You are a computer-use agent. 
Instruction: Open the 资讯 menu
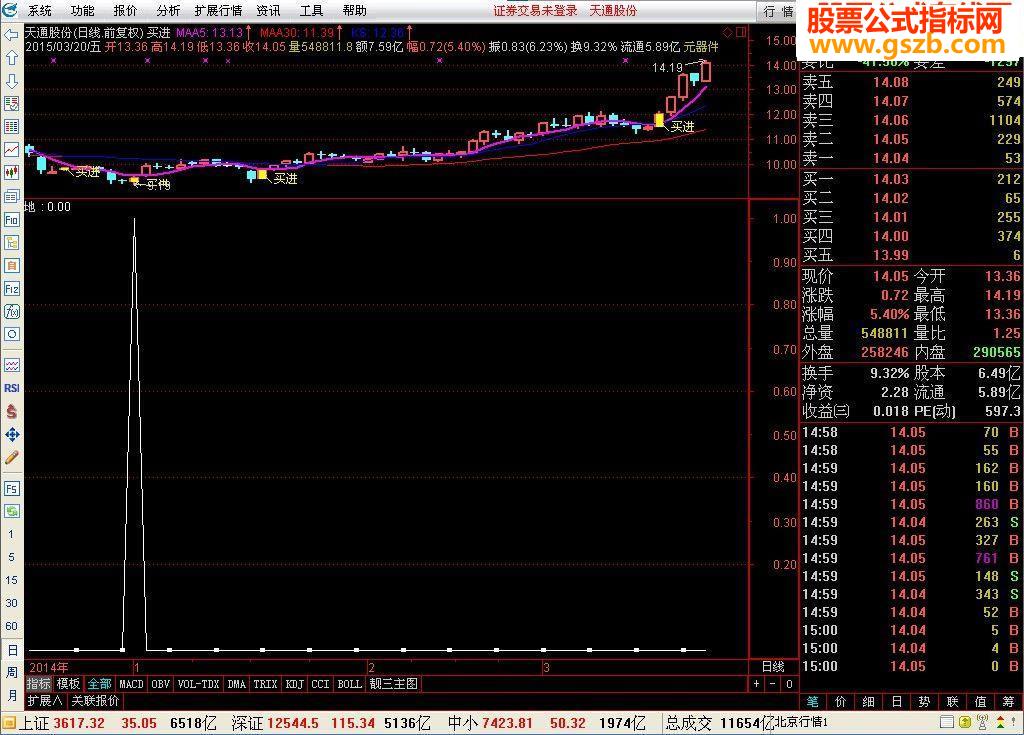(x=268, y=10)
